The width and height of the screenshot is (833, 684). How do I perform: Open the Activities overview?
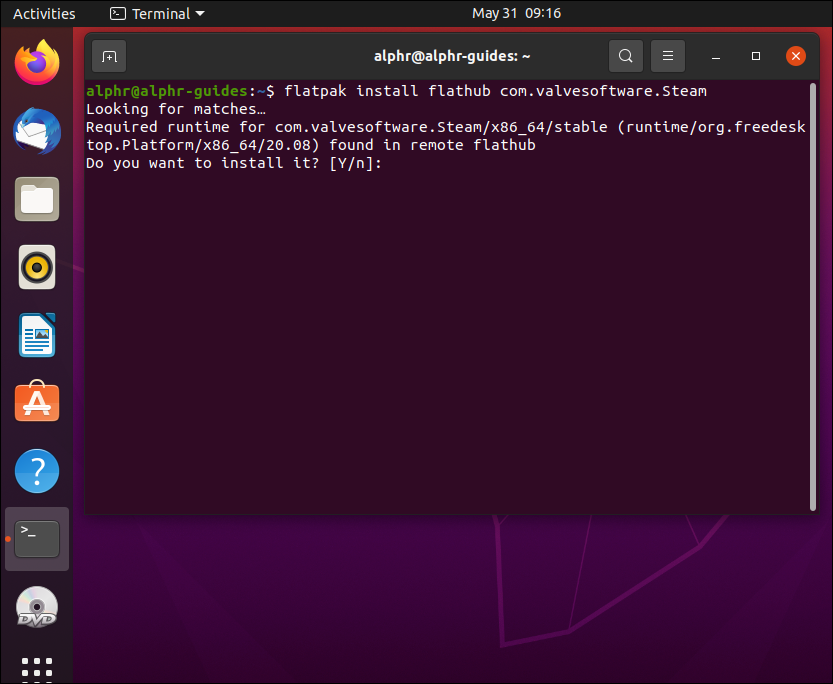point(44,13)
